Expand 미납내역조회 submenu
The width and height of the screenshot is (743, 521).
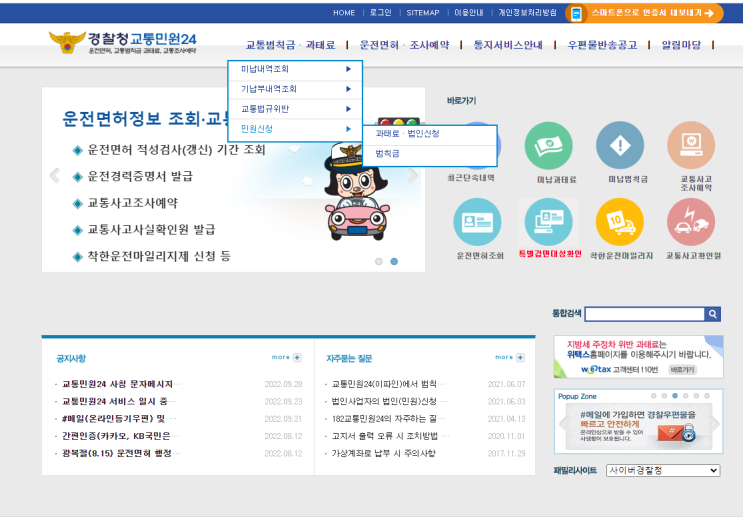click(x=295, y=69)
